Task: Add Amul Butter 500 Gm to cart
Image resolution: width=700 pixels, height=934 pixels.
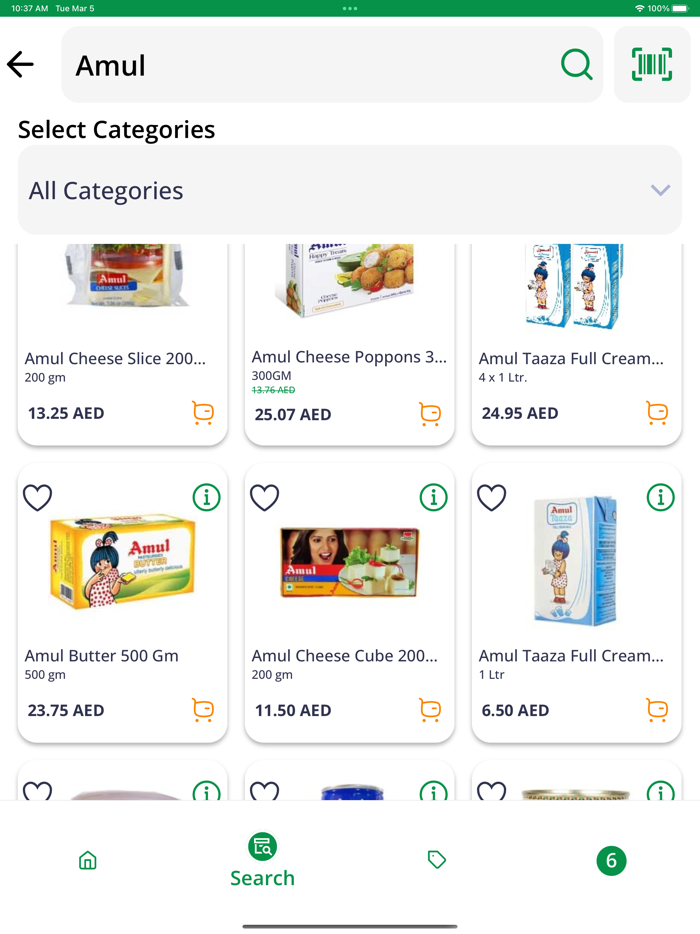Action: coord(203,710)
